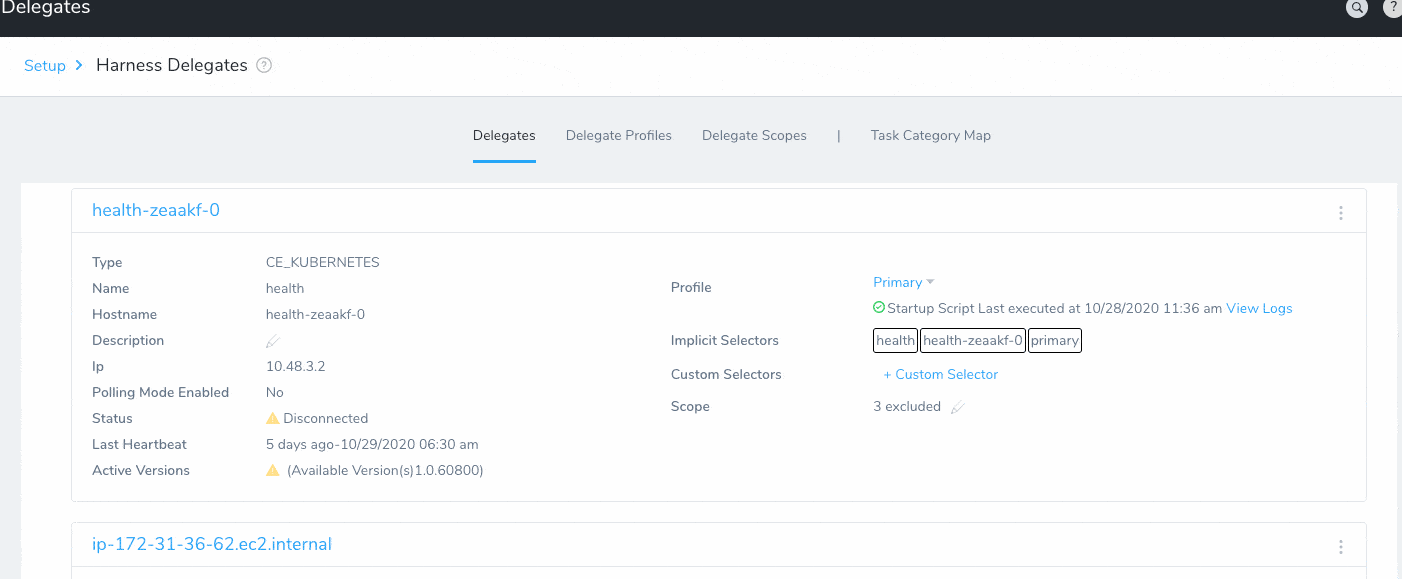
Task: Select the CE_KUBERNETES type value
Action: (323, 262)
